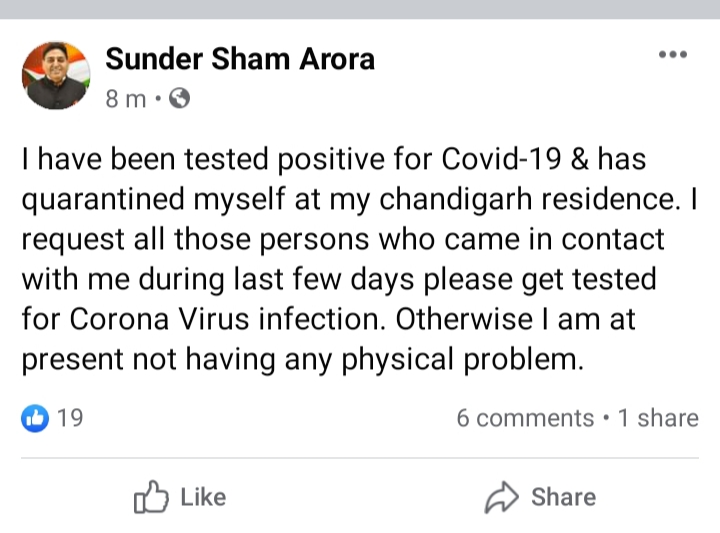View the 19 reactions count
Screen dimensions: 720x533
pos(69,418)
